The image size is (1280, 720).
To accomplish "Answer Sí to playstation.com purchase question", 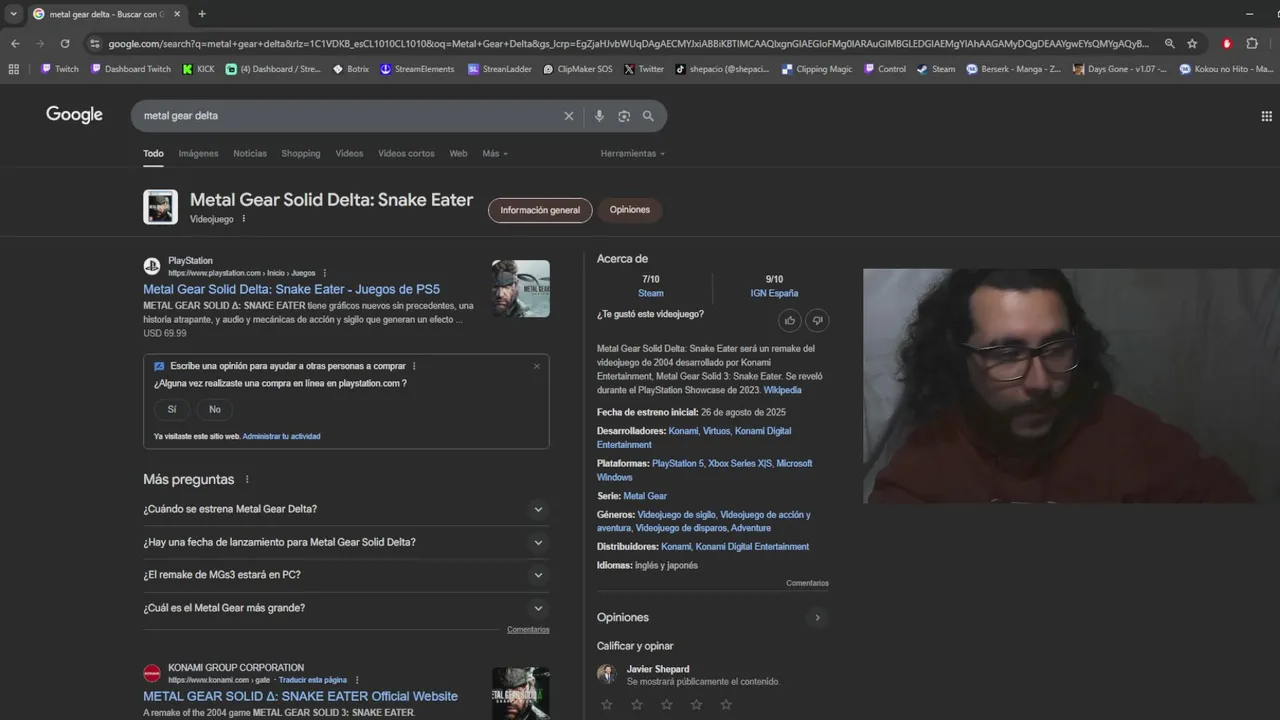I will (x=172, y=409).
